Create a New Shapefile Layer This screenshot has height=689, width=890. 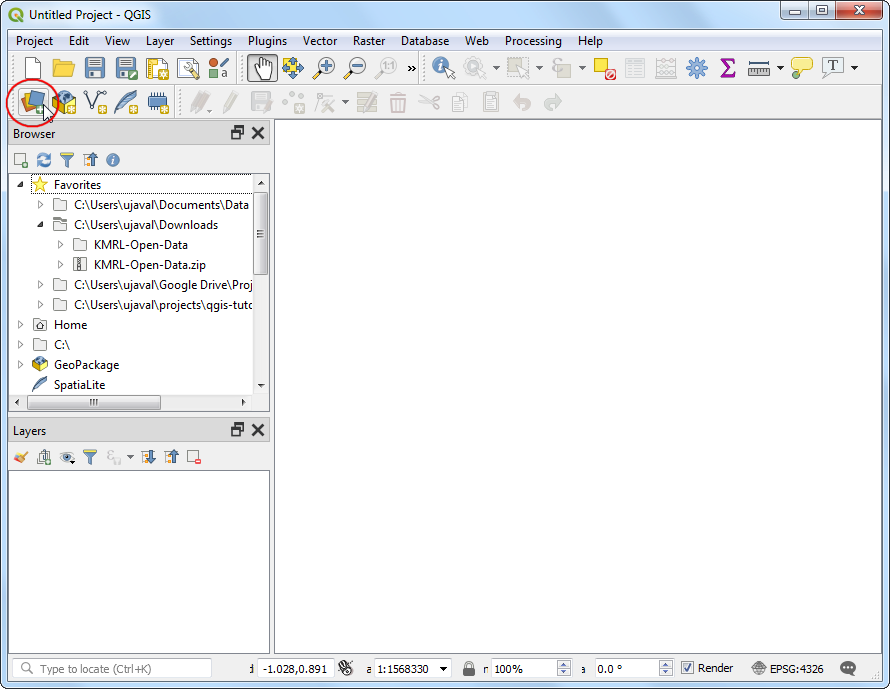pos(95,101)
